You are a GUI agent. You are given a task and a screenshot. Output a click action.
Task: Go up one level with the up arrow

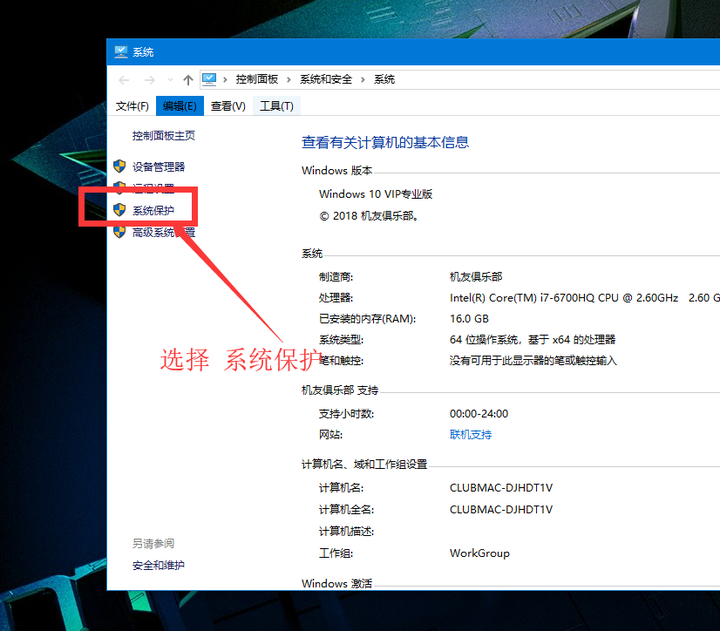click(188, 80)
